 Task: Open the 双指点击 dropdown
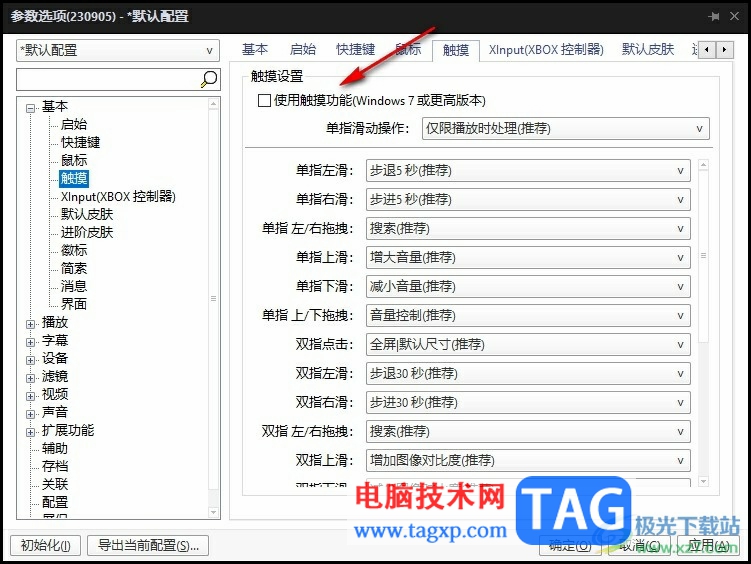coord(528,345)
